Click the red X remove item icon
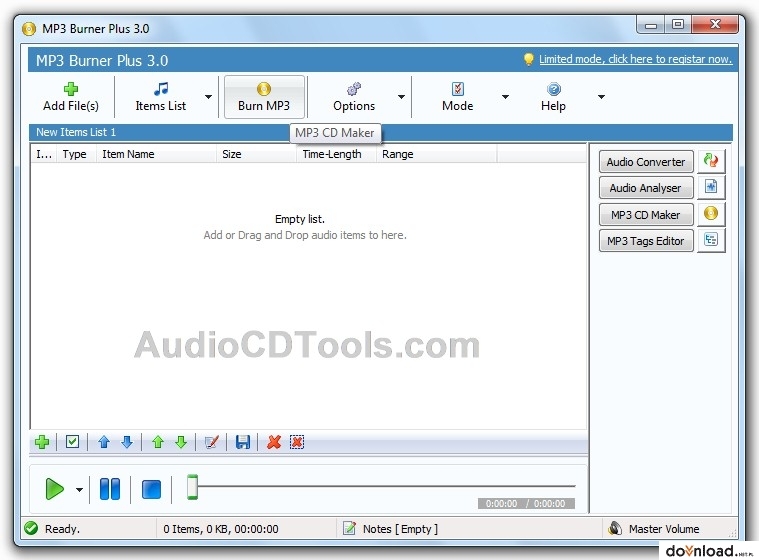The image size is (759, 560). coord(274,442)
